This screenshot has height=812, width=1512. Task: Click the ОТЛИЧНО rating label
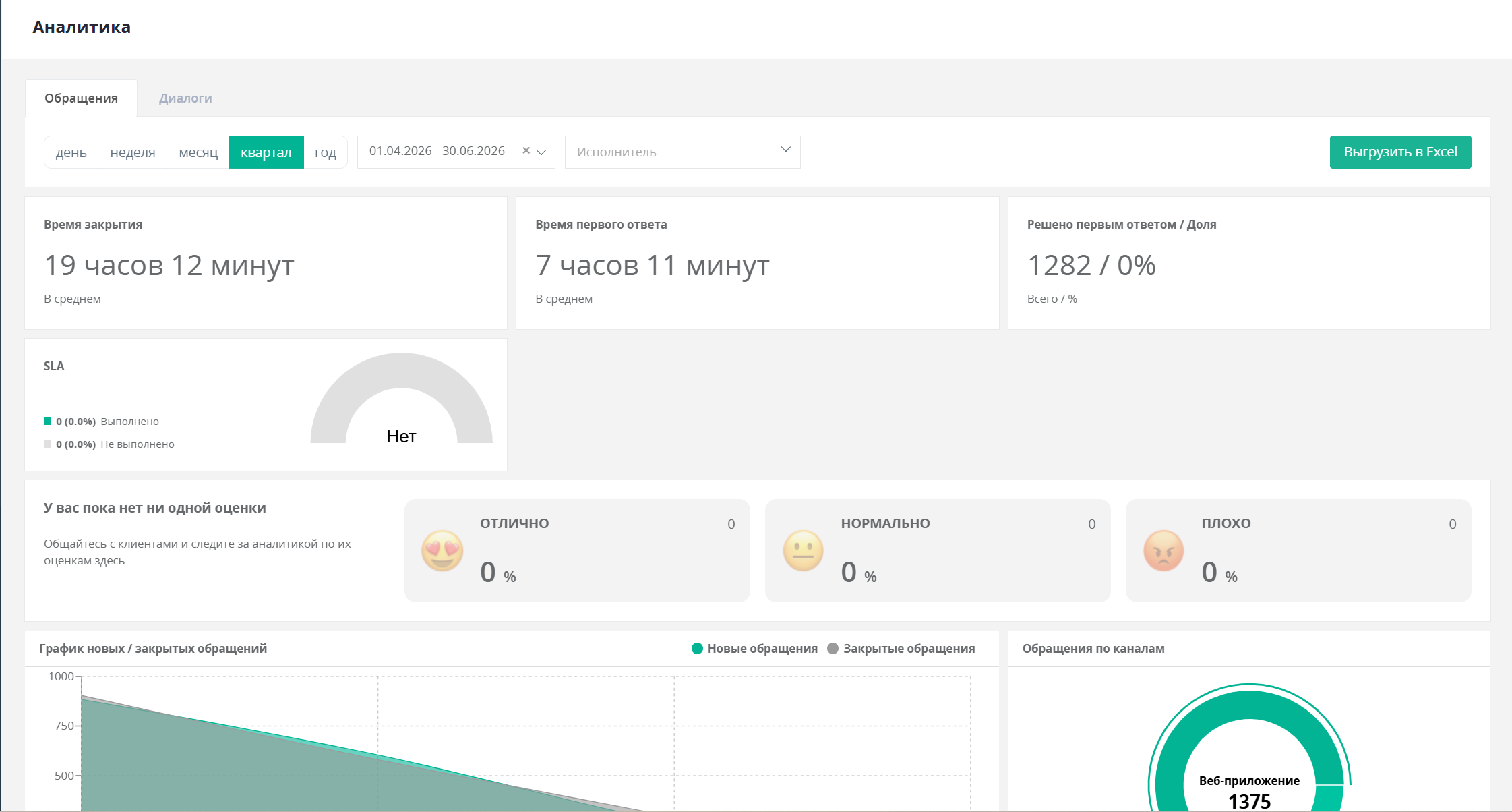tap(514, 523)
